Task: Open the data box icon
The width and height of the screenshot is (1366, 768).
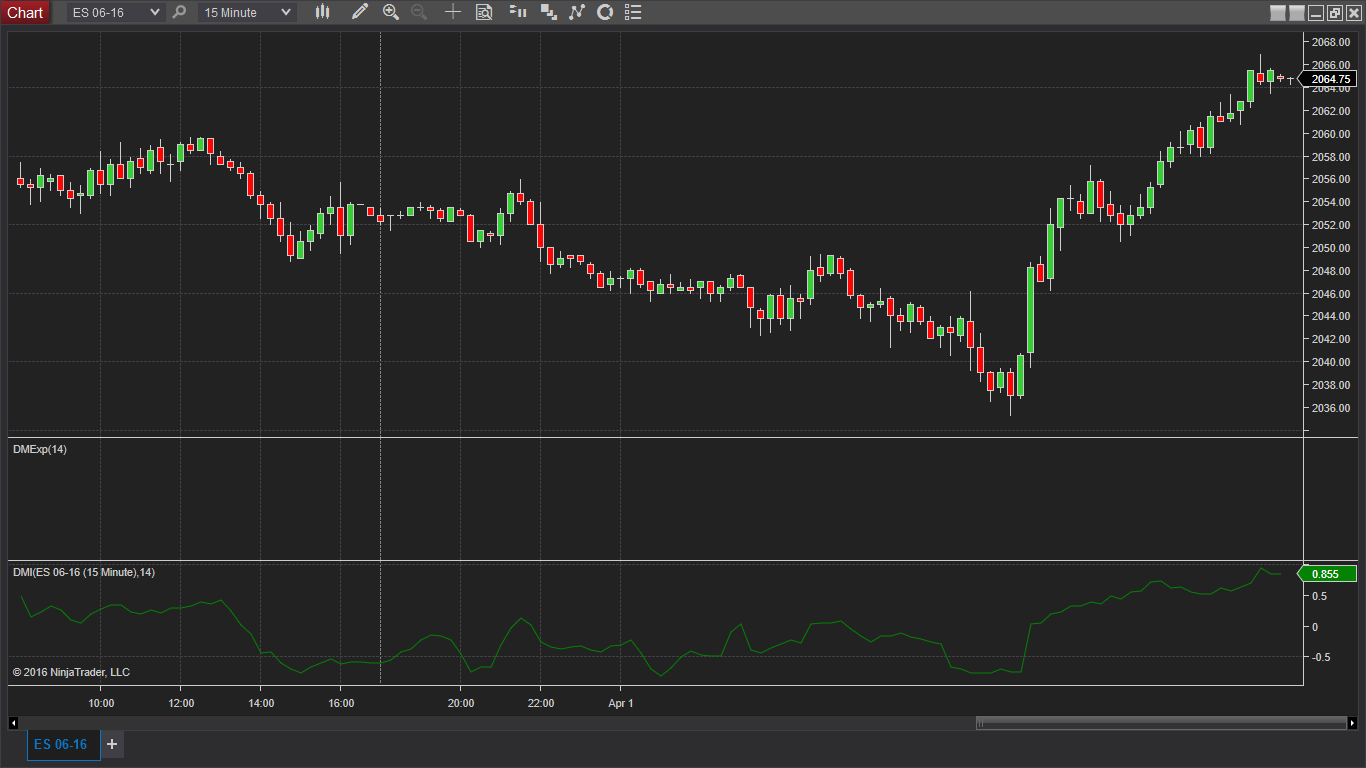Action: tap(484, 12)
